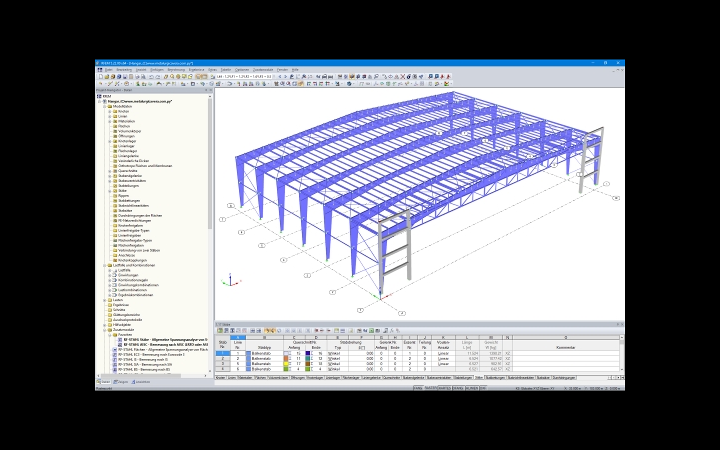
Task: Toggle HLINIEN in the status bar
Action: pos(472,388)
